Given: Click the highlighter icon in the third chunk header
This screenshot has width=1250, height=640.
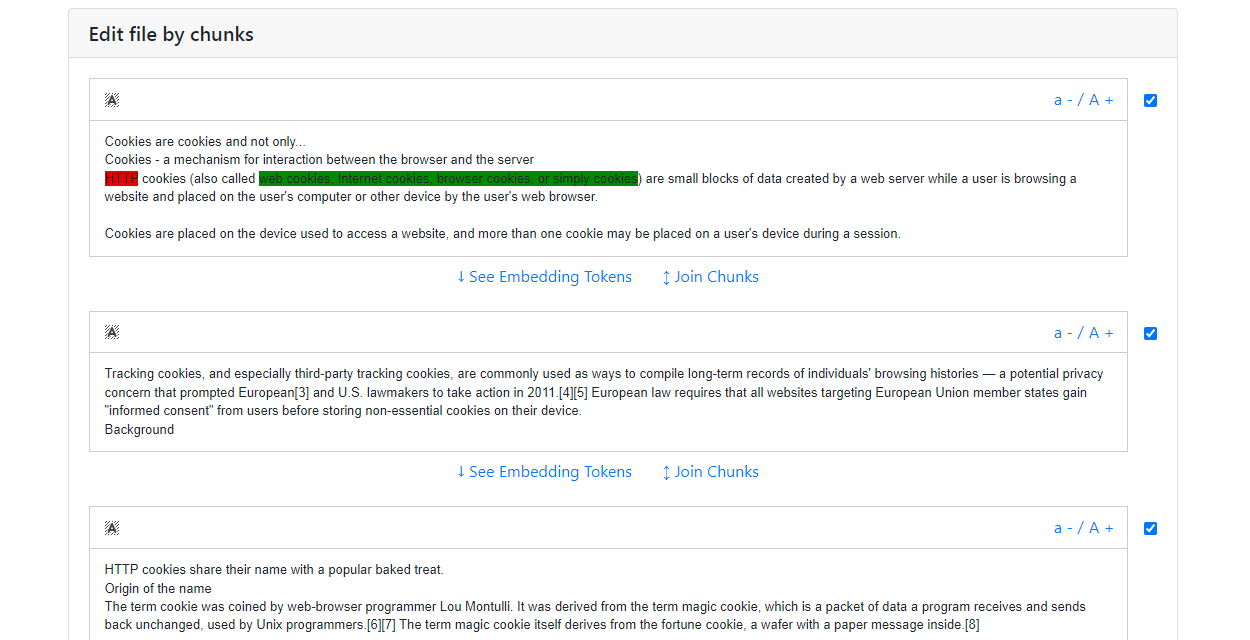Looking at the screenshot, I should [x=112, y=528].
